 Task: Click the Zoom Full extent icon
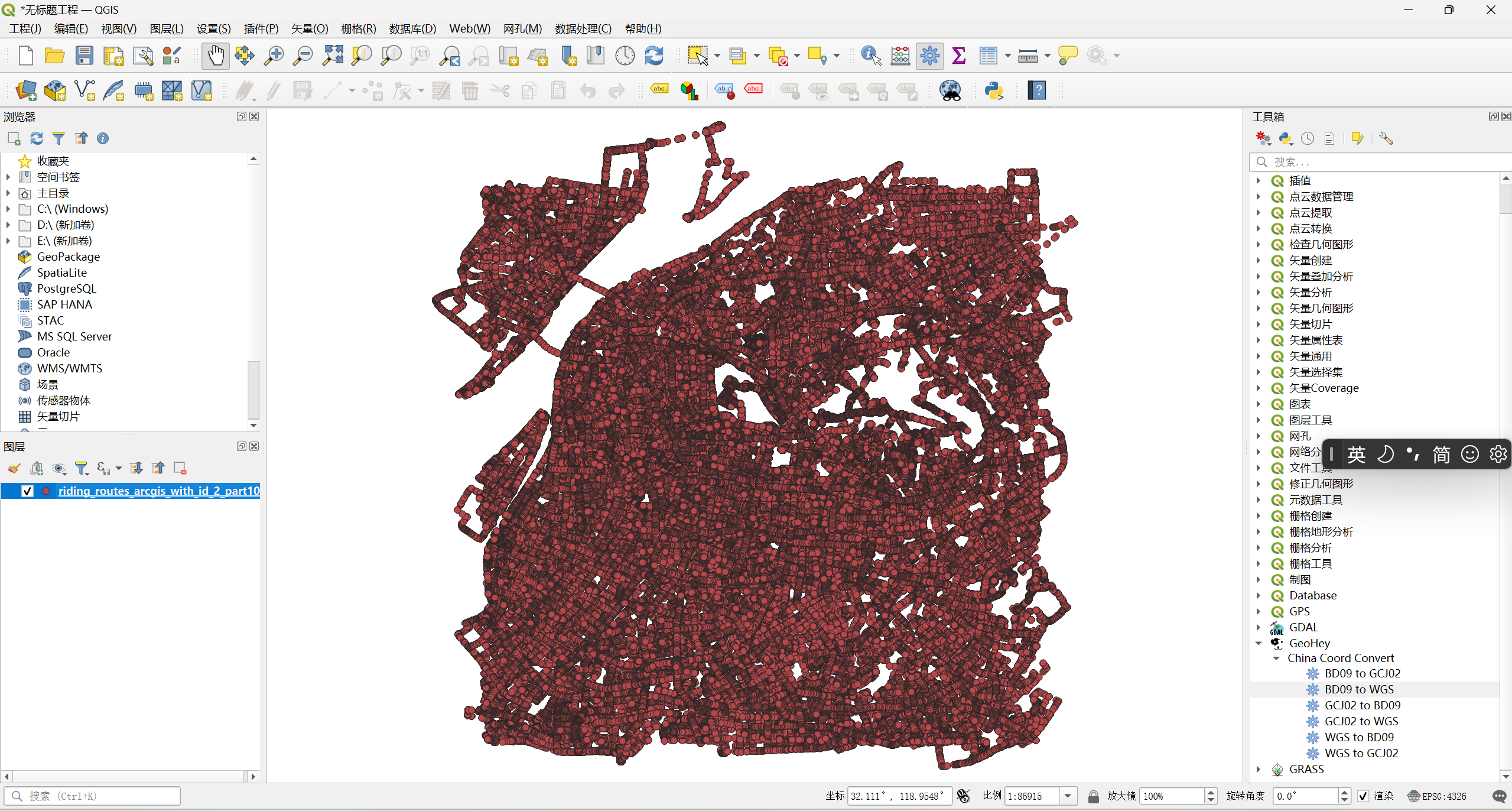tap(333, 56)
